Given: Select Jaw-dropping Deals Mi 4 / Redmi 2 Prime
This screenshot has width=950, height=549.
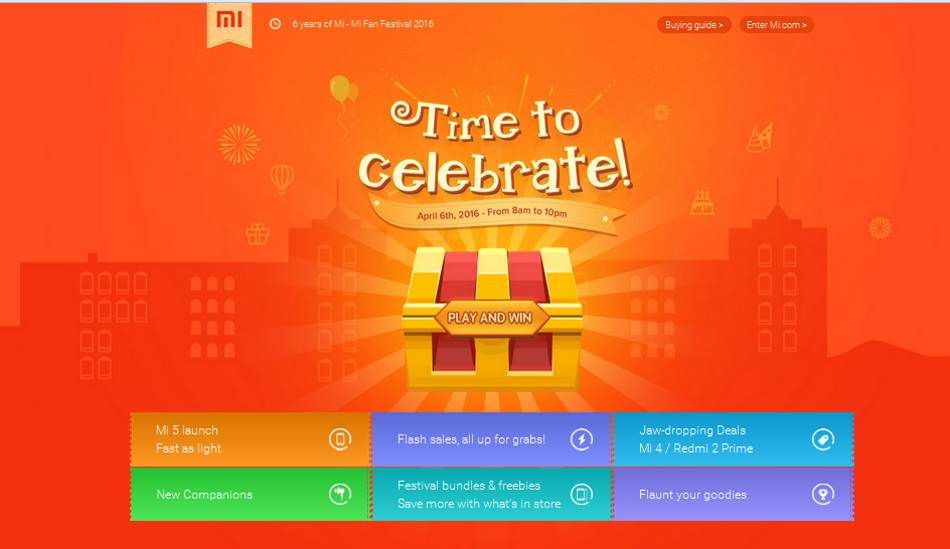Looking at the screenshot, I should (x=732, y=439).
